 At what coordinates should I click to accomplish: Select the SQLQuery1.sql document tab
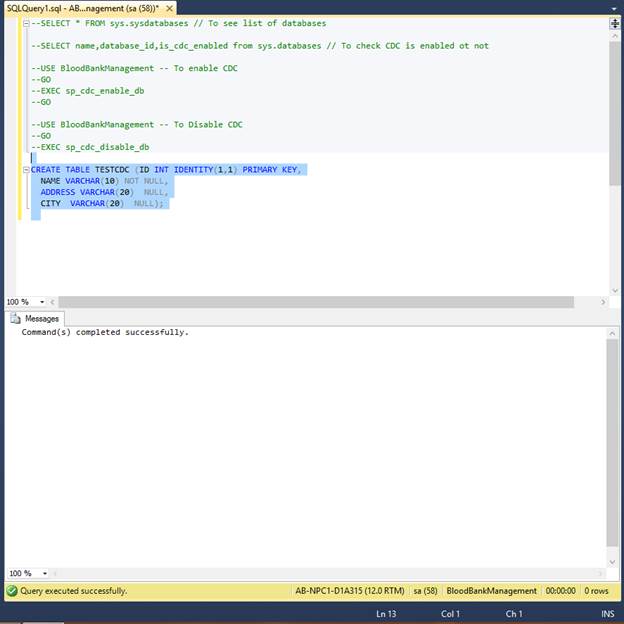pos(90,8)
